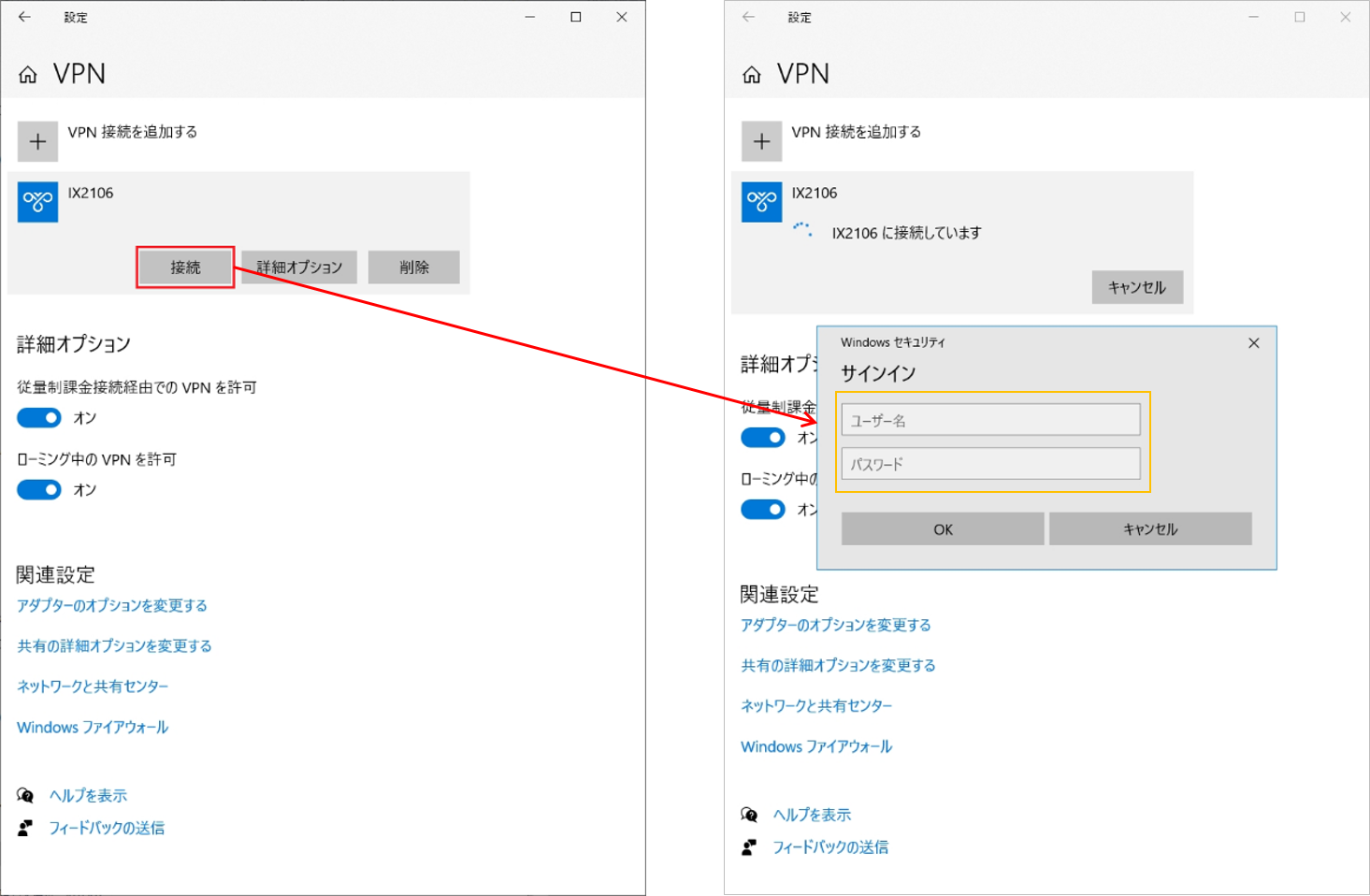
Task: Click the home icon in right window
Action: 752,75
